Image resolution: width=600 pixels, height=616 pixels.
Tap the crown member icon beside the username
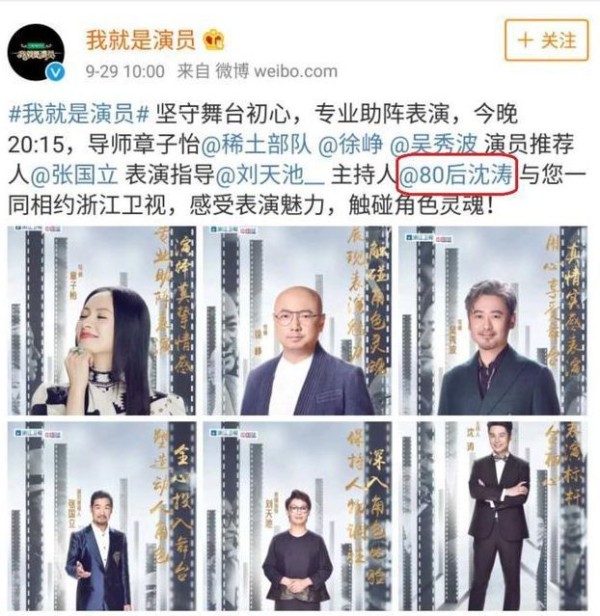[x=213, y=40]
